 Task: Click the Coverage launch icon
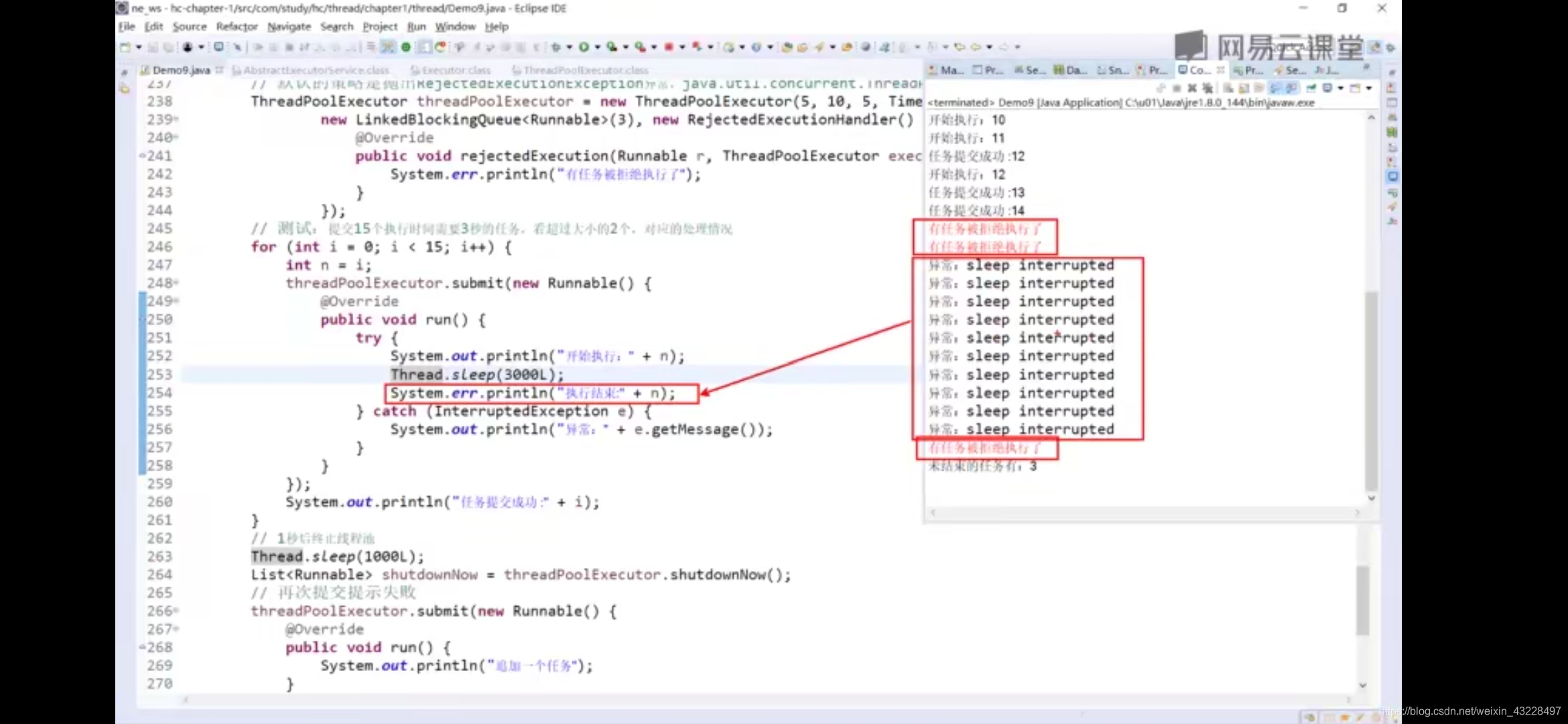[612, 47]
